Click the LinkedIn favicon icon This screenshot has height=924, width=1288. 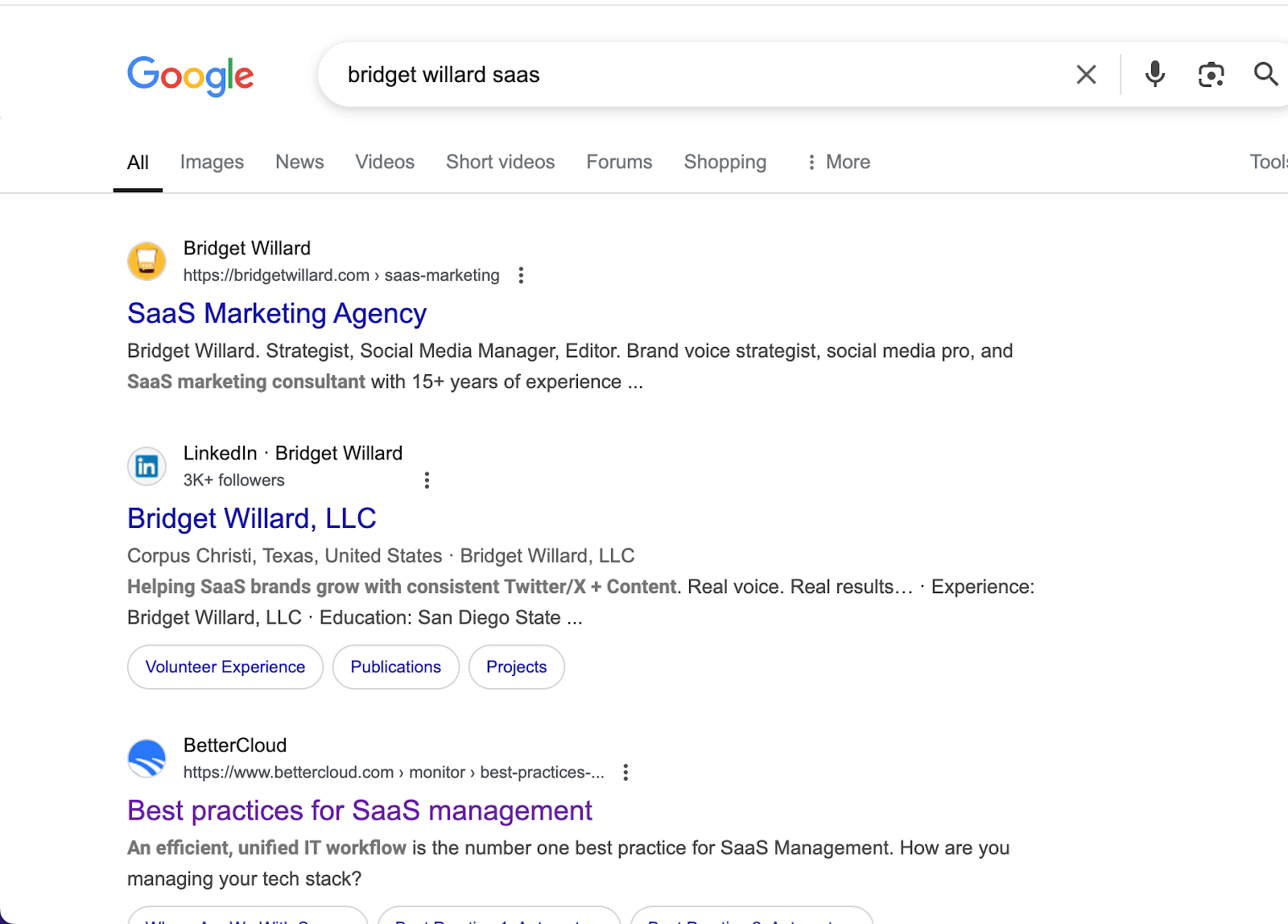[147, 466]
